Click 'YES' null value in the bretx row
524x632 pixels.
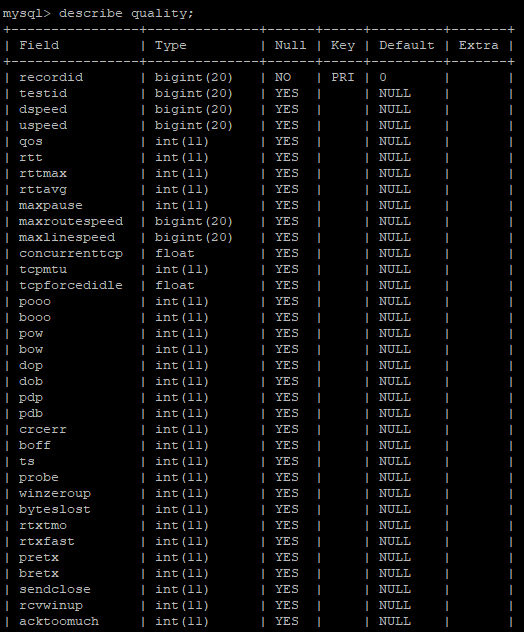(x=287, y=574)
